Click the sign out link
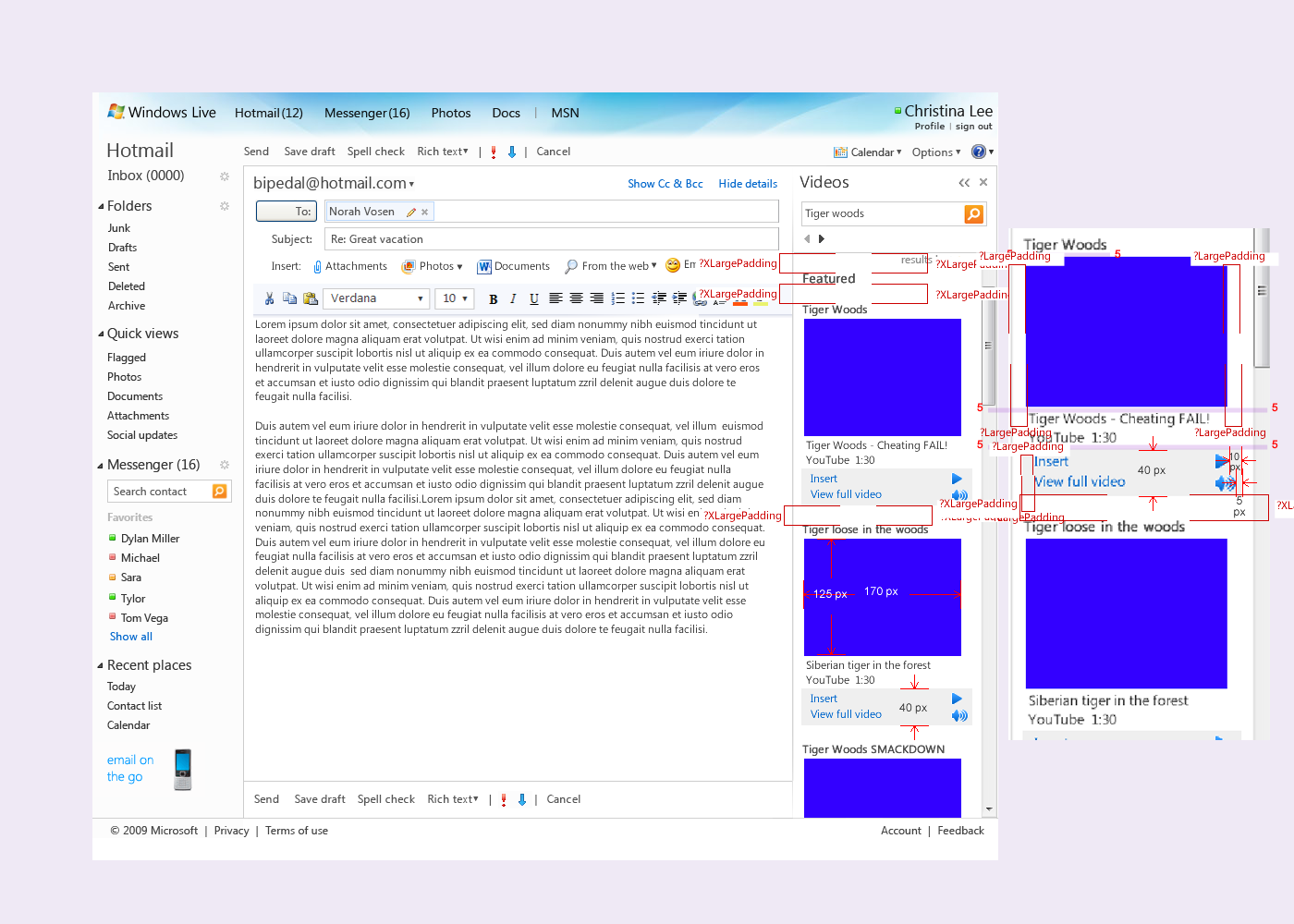Viewport: 1294px width, 924px height. (973, 127)
